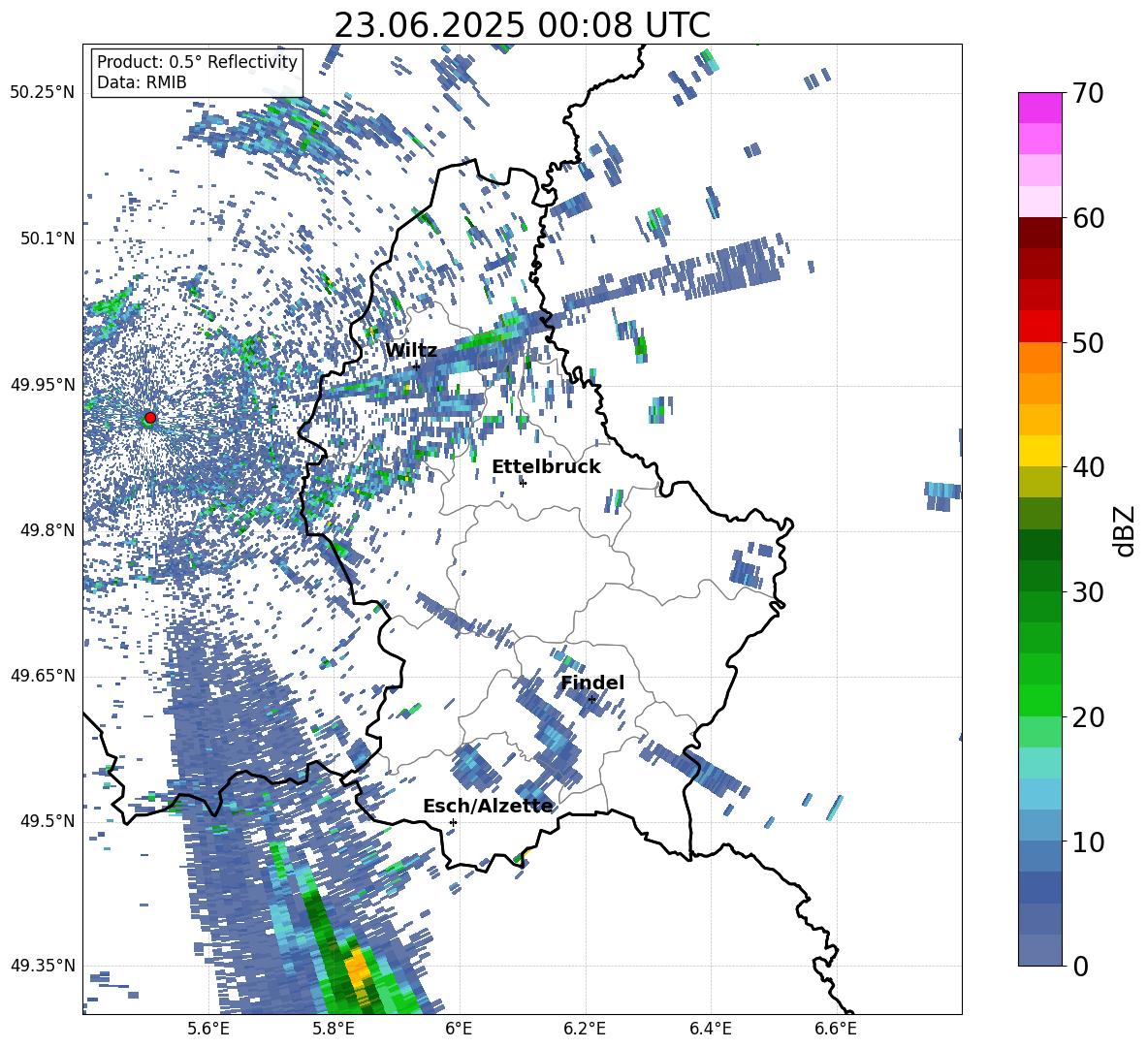Click the 6.2°E longitude tick label
The image size is (1148, 1048).
(585, 1029)
